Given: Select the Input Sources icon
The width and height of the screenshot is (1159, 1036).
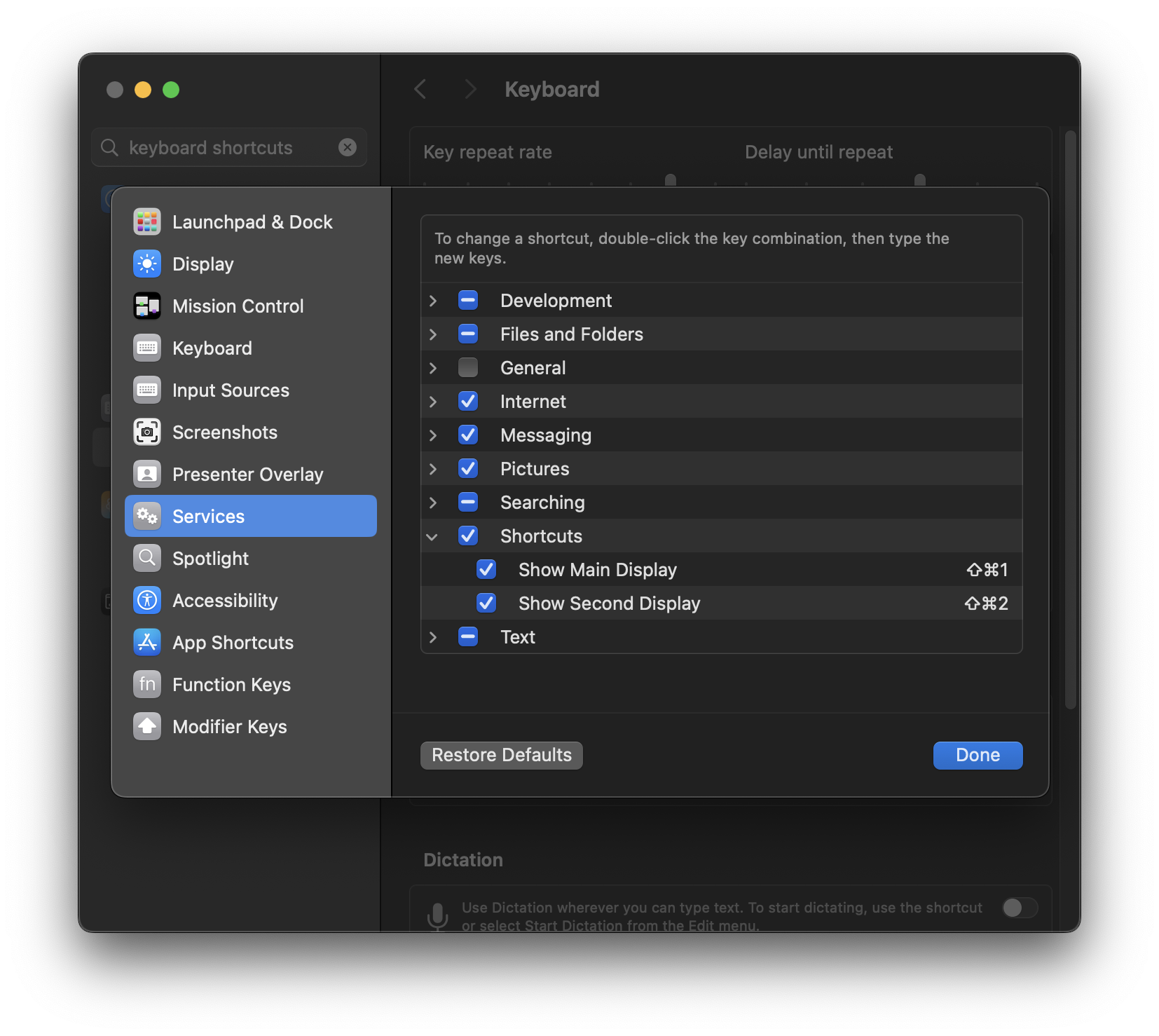Looking at the screenshot, I should click(x=147, y=390).
